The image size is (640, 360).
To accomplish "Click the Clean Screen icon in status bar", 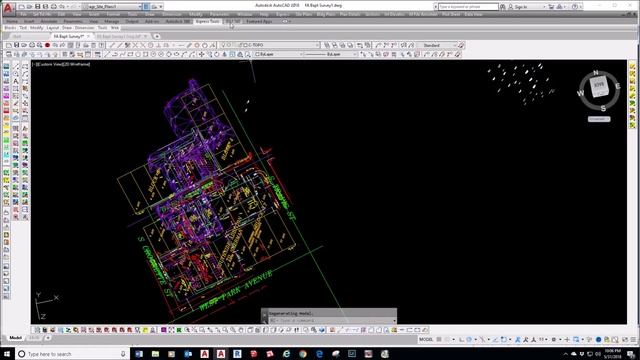I will [625, 340].
